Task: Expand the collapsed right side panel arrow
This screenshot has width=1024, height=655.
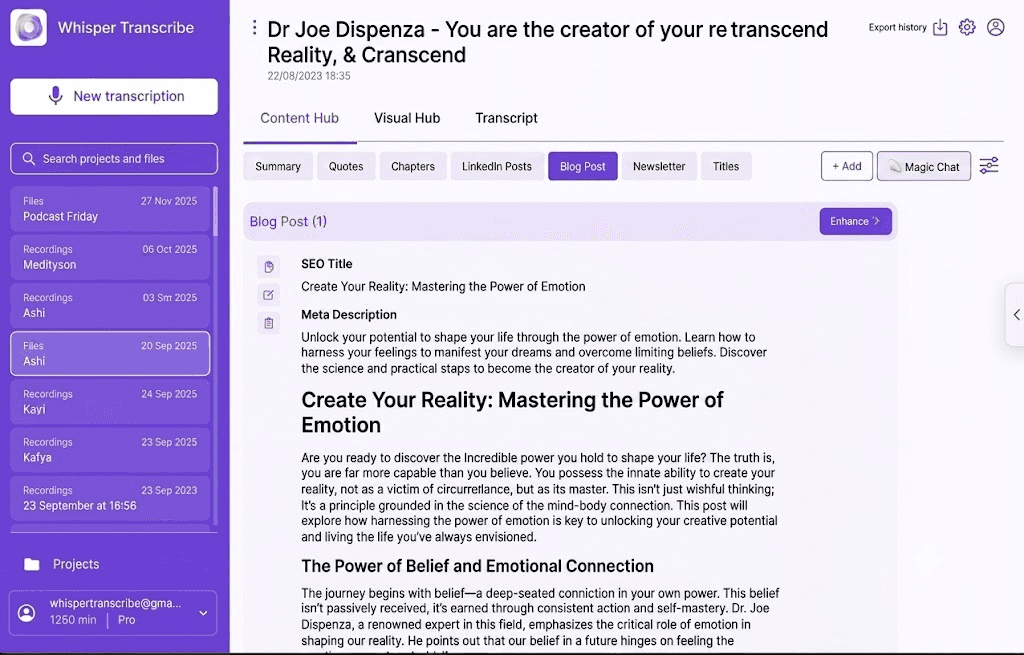Action: tap(1016, 314)
